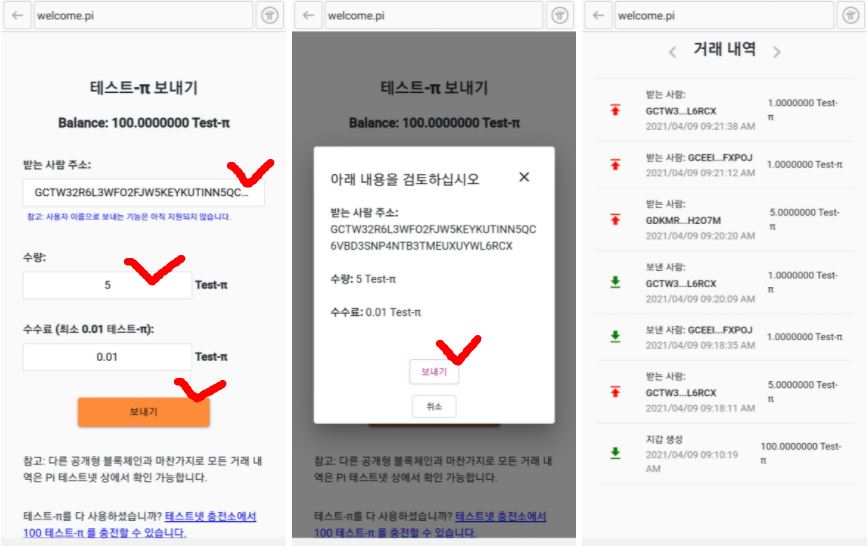Click 5.0000000 Test-π amount in GDKMR...H2O7M row
The image size is (868, 546).
point(804,219)
